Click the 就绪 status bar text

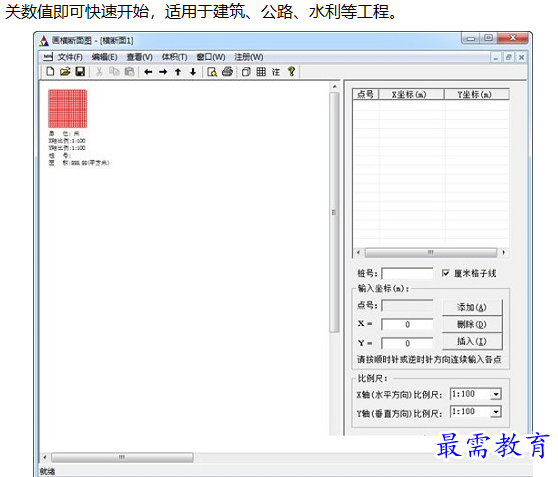pyautogui.click(x=47, y=472)
